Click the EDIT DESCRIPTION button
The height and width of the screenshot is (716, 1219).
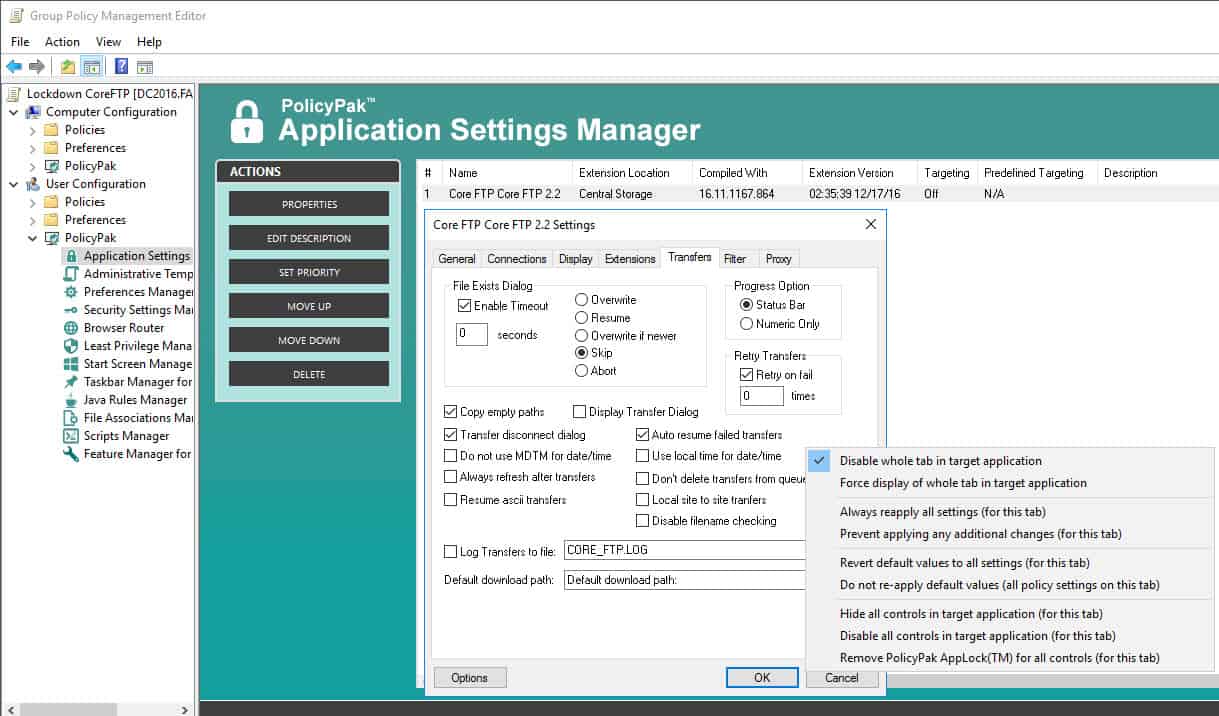coord(309,238)
